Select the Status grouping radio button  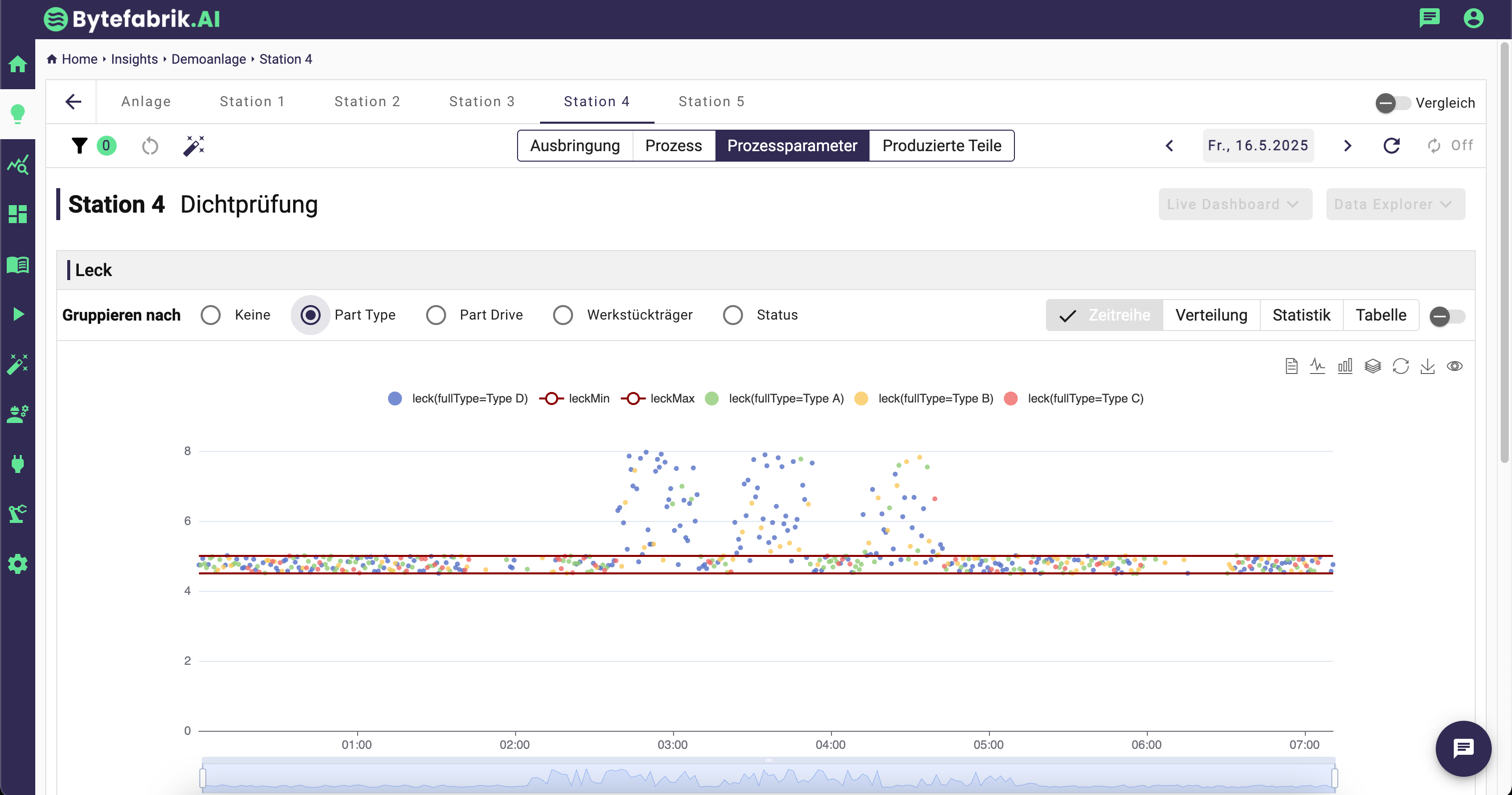(x=733, y=315)
